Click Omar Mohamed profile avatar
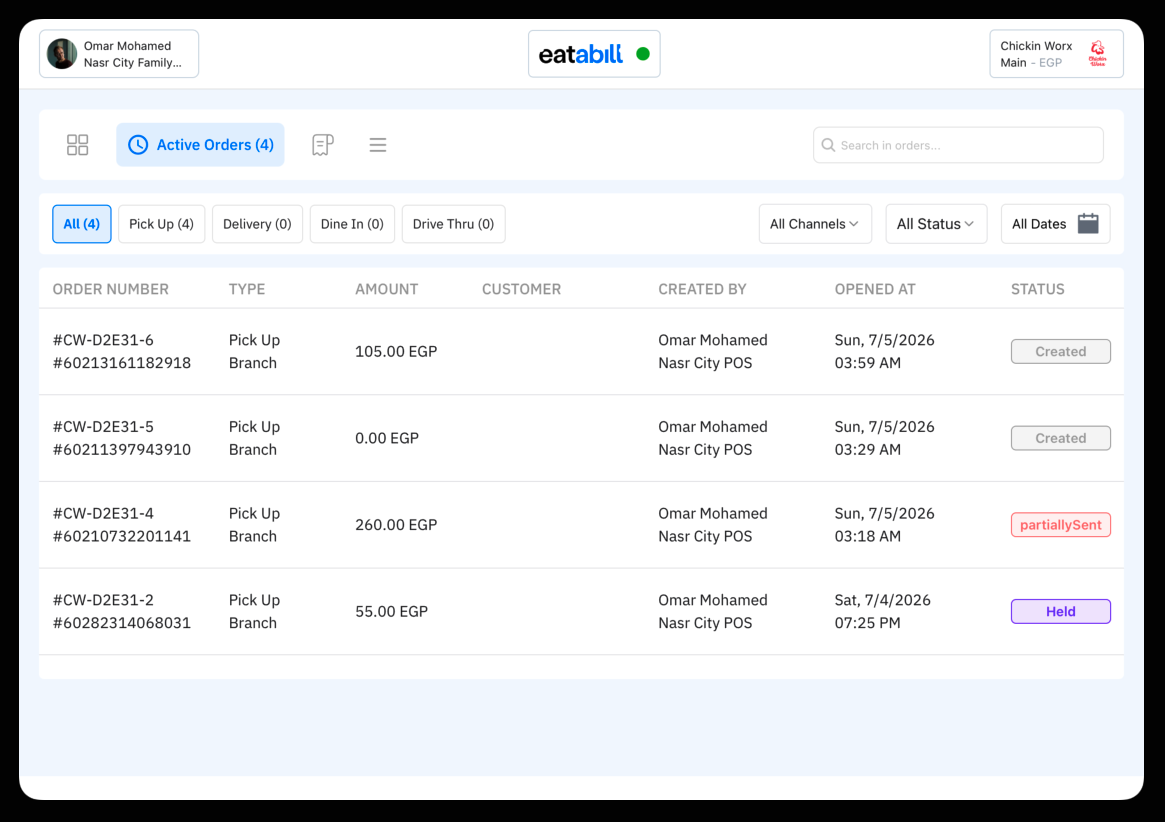The height and width of the screenshot is (822, 1165). [62, 54]
